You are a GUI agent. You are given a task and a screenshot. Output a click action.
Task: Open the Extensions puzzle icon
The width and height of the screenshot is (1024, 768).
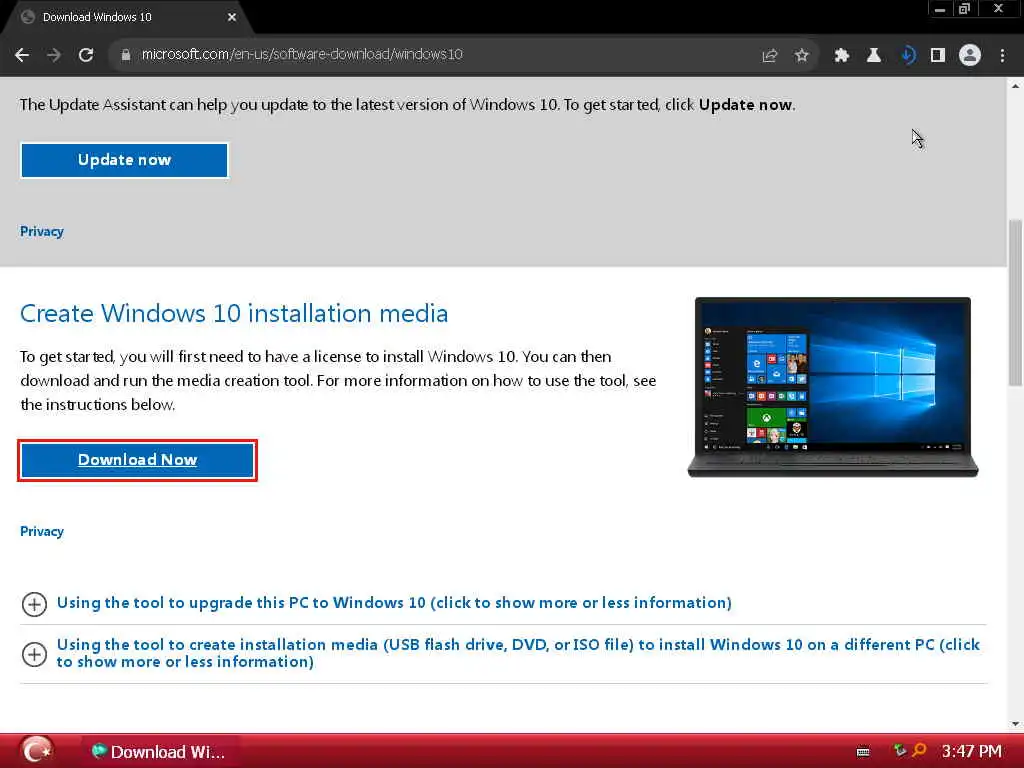point(842,56)
